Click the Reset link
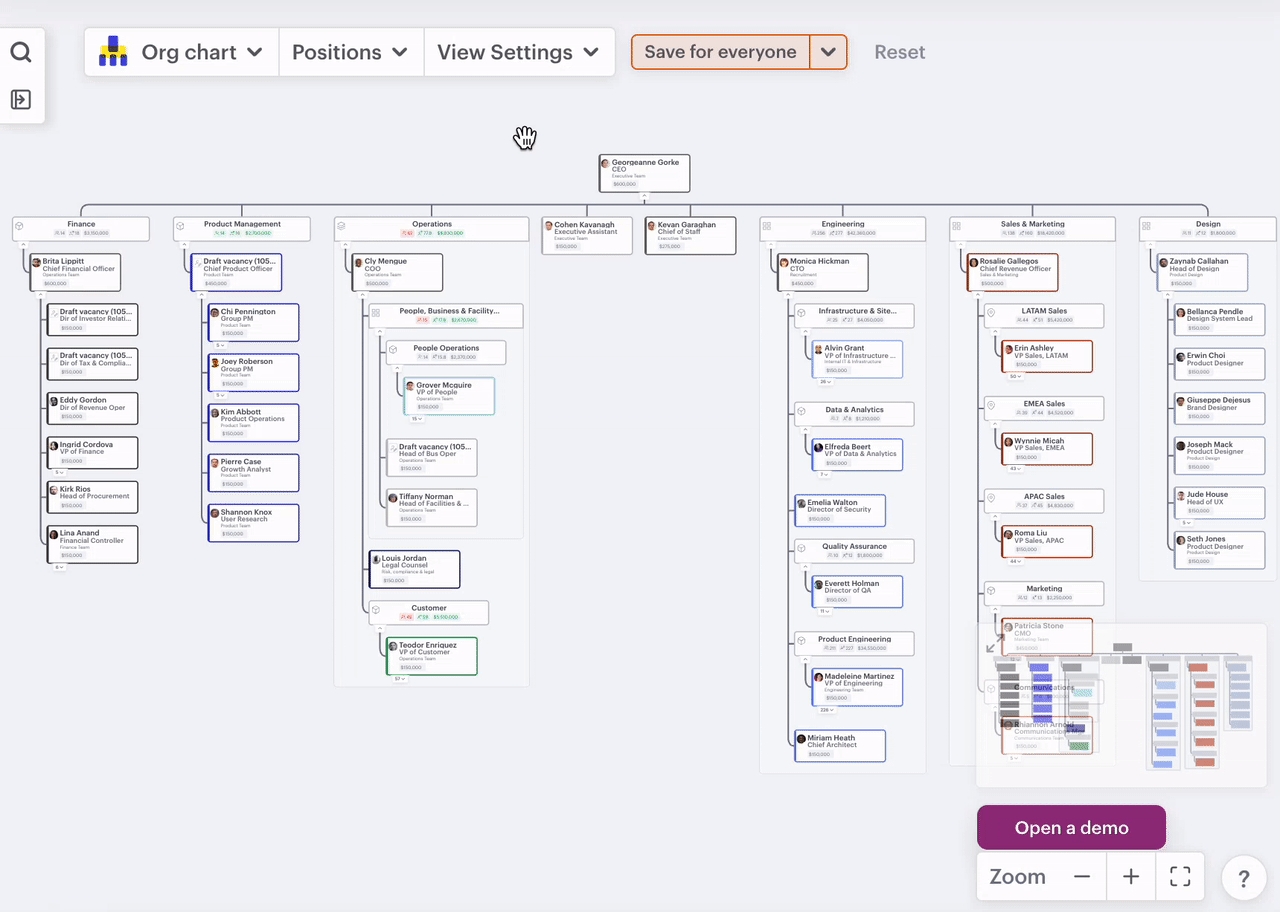Image resolution: width=1280 pixels, height=912 pixels. [899, 51]
